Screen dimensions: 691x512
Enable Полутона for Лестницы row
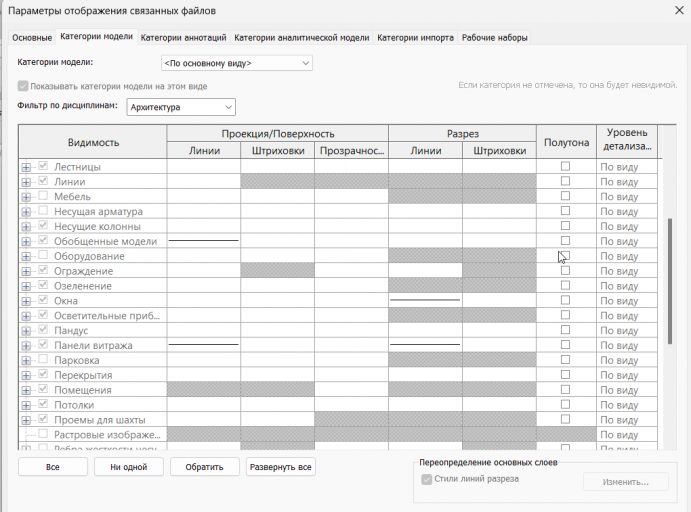565,166
